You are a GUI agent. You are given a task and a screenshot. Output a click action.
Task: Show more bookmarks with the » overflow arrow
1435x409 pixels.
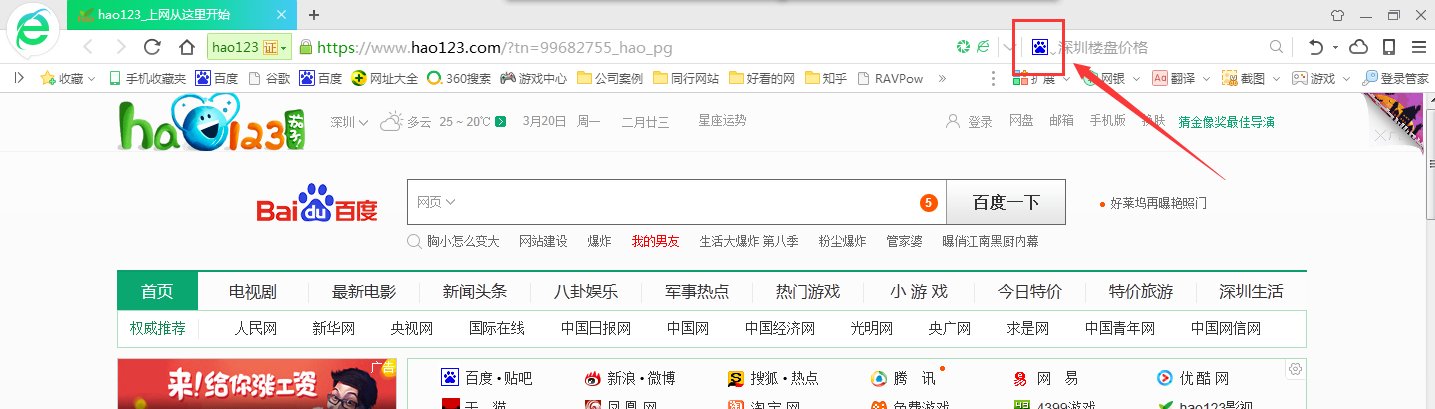coord(942,78)
